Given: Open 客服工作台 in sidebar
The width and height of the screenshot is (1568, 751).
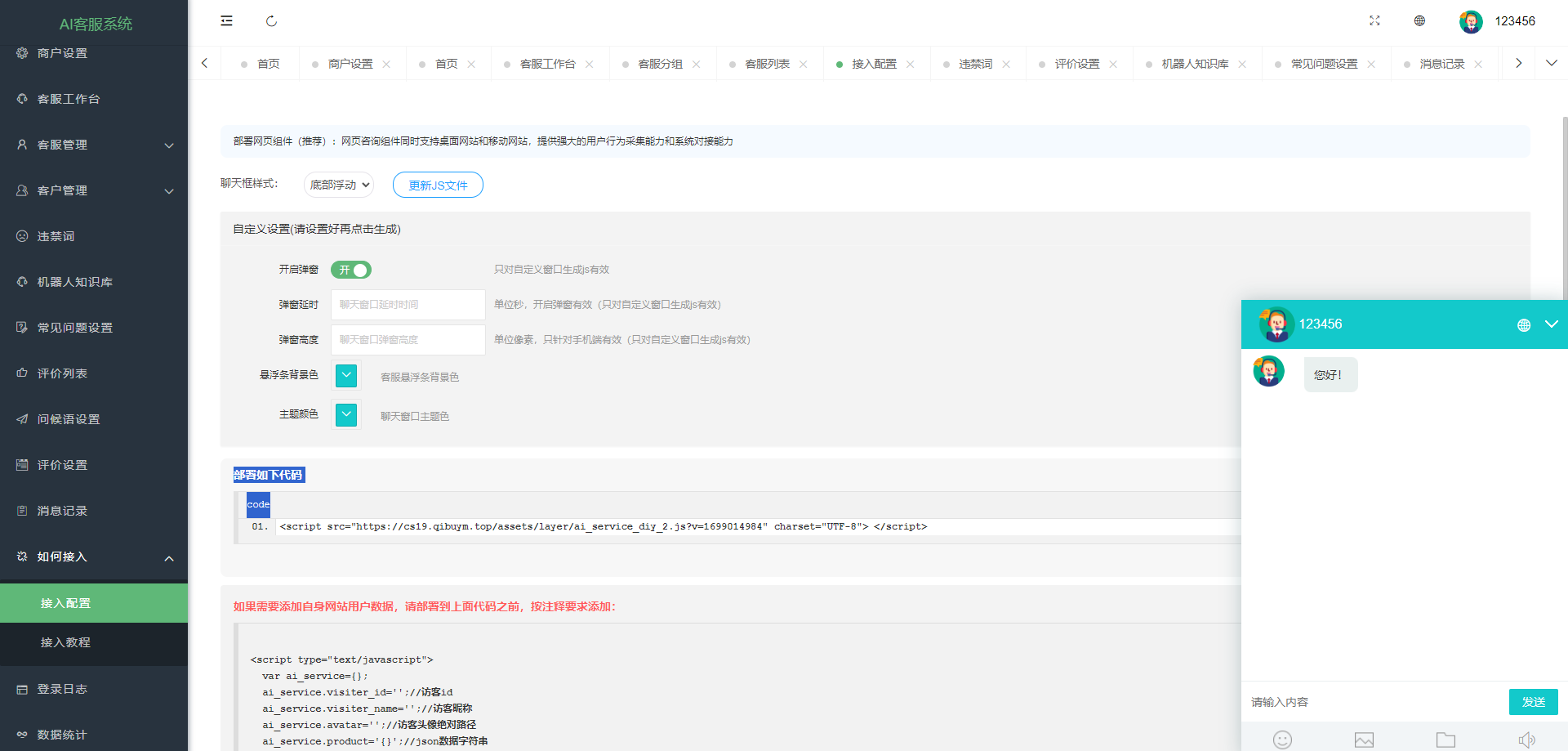Looking at the screenshot, I should pyautogui.click(x=94, y=99).
